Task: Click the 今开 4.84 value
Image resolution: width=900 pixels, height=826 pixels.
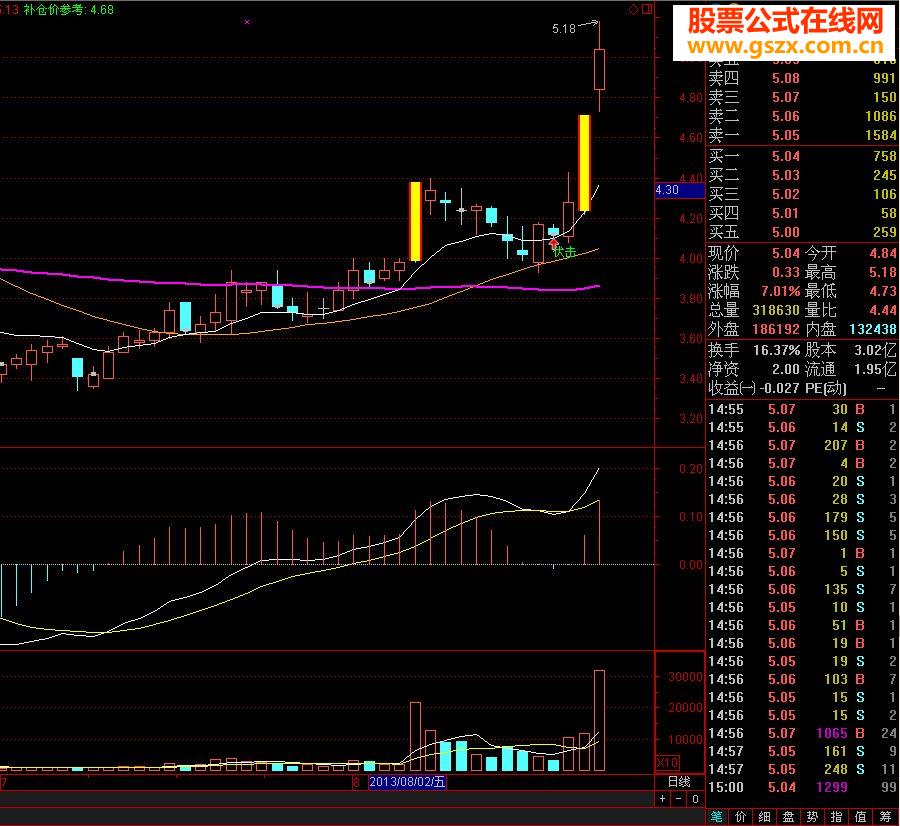Action: coord(883,253)
